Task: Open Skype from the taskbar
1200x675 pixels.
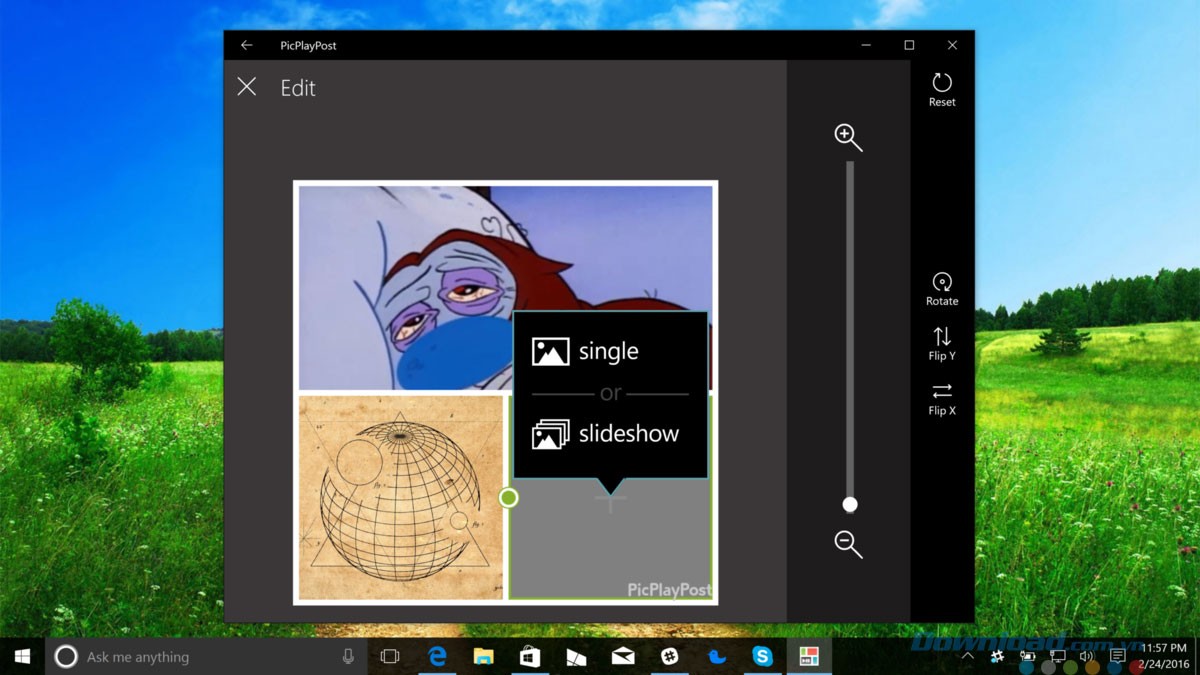Action: pyautogui.click(x=763, y=657)
